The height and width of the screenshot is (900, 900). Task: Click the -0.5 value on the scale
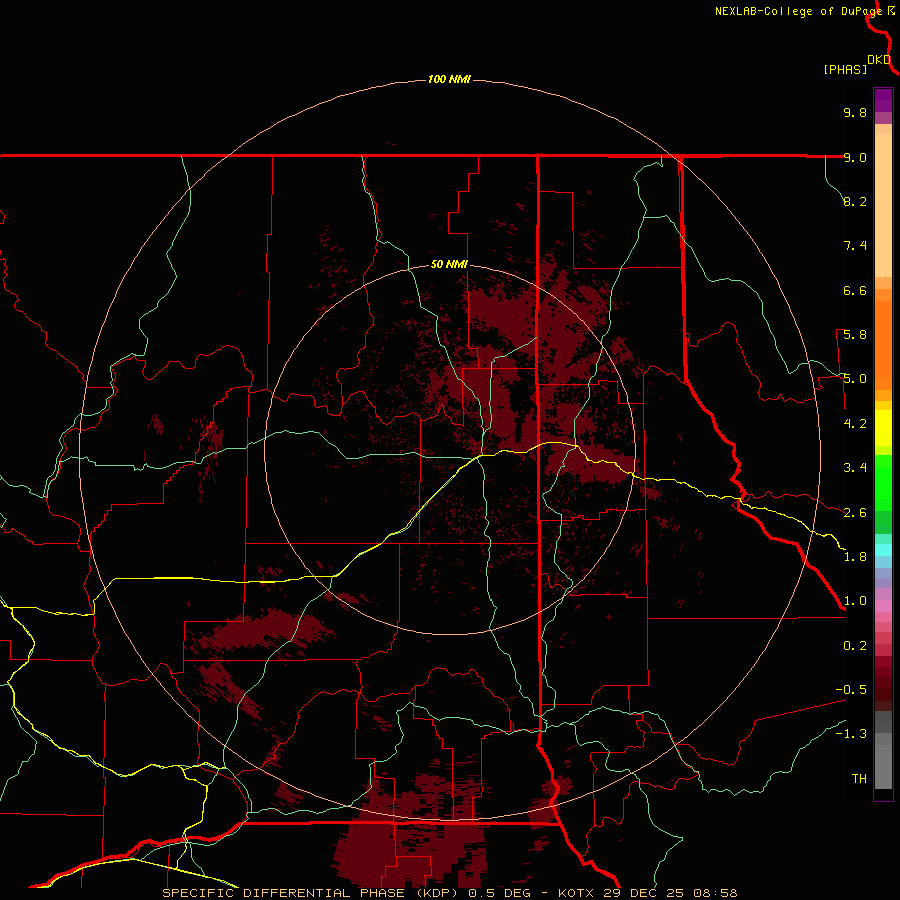(x=851, y=690)
